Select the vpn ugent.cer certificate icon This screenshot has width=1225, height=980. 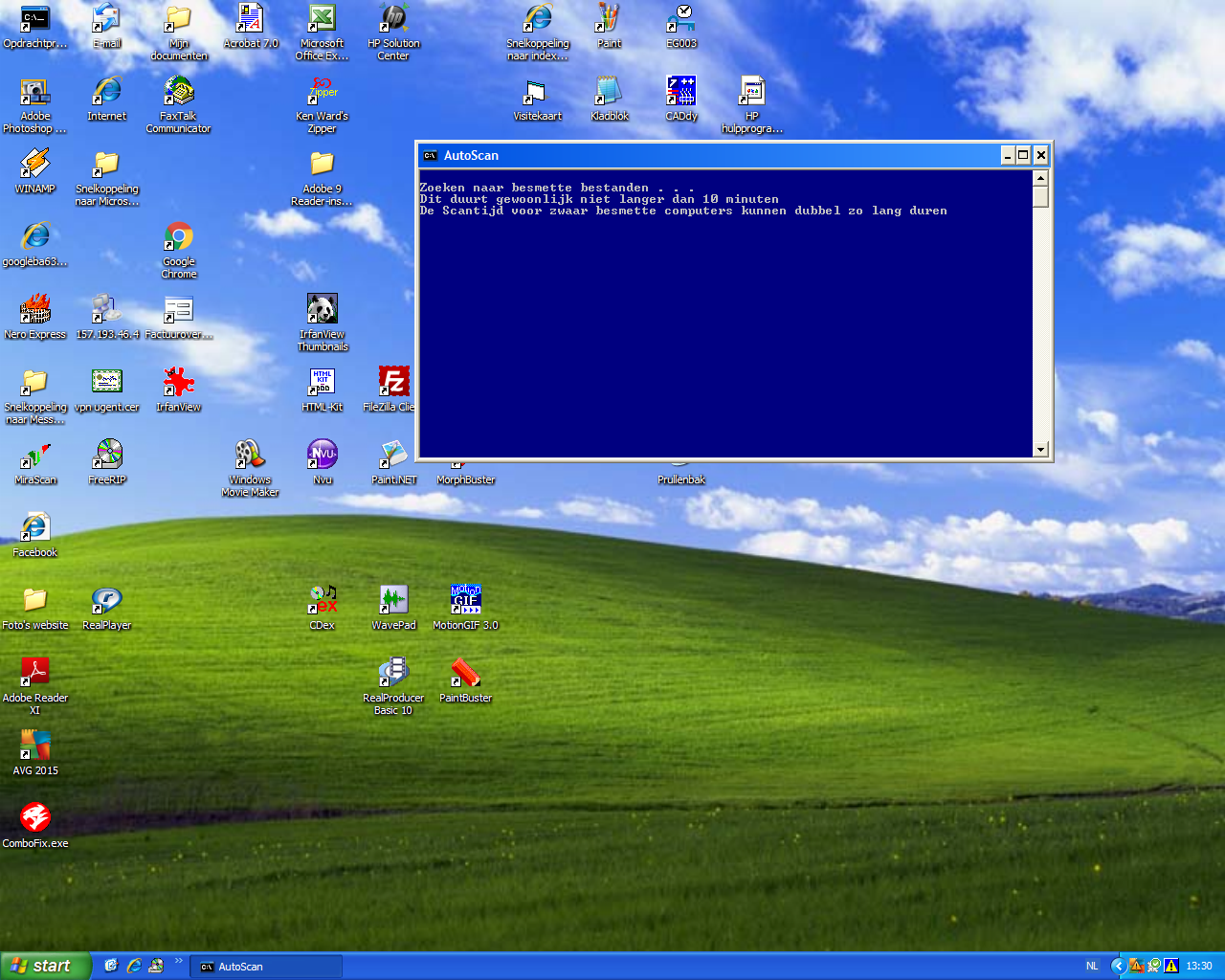107,390
